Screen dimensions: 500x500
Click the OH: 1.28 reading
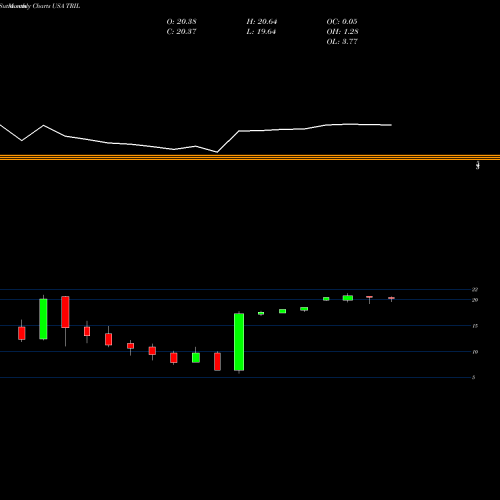point(342,32)
